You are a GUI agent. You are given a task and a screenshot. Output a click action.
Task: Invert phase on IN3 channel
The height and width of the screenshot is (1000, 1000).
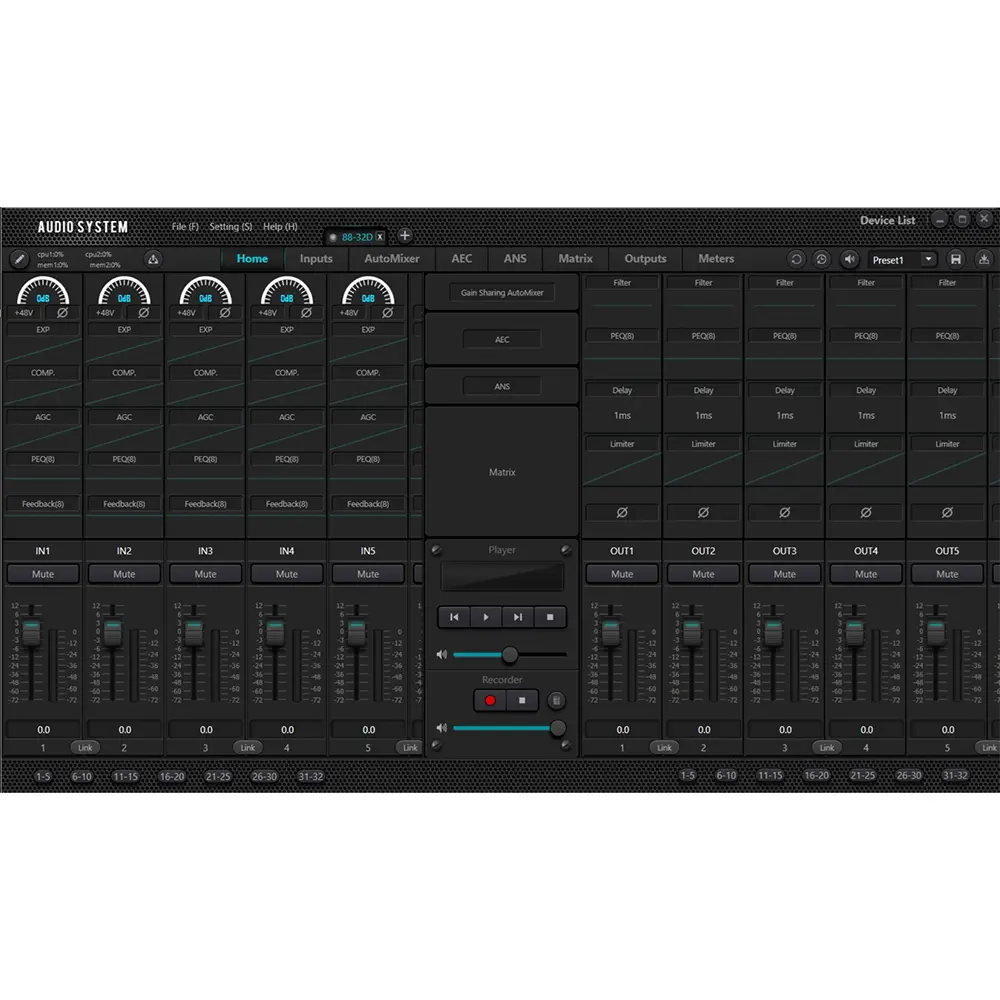(x=225, y=312)
